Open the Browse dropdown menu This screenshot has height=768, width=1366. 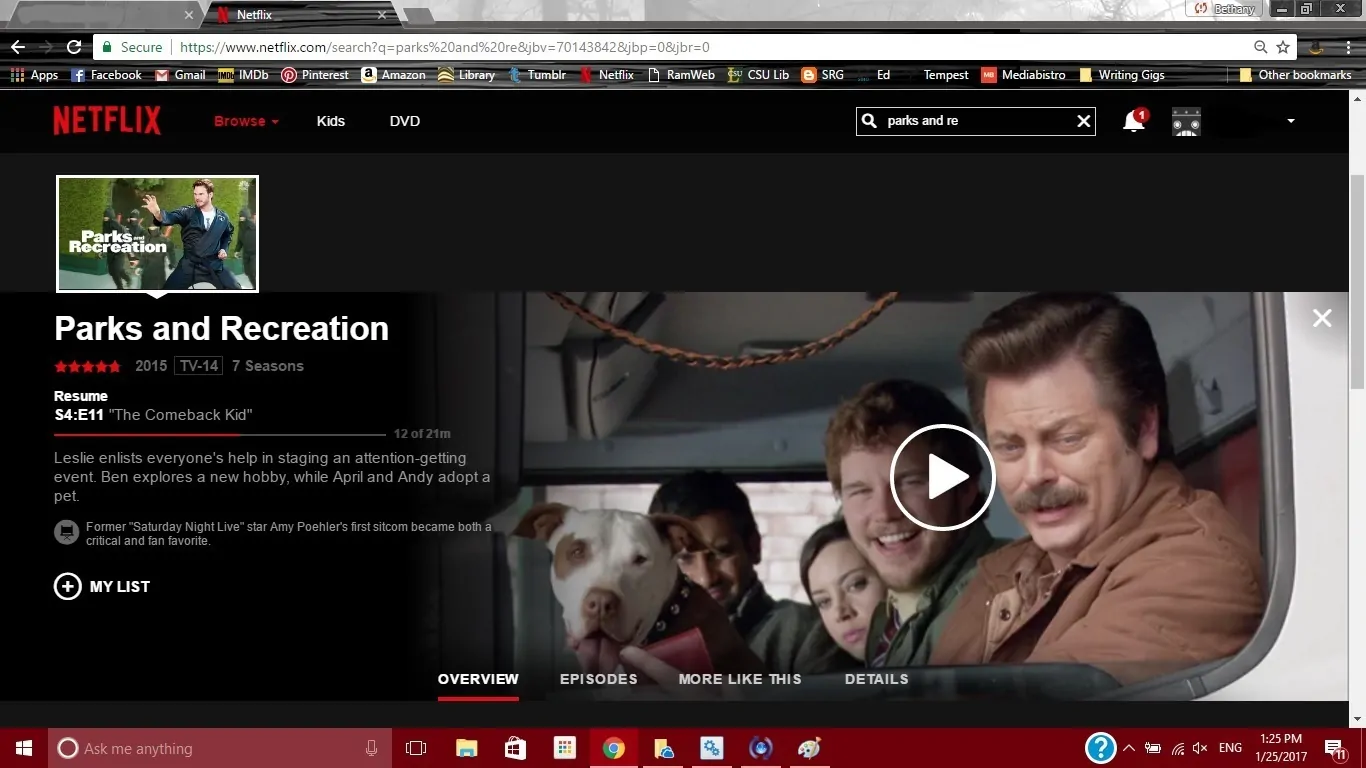click(246, 121)
